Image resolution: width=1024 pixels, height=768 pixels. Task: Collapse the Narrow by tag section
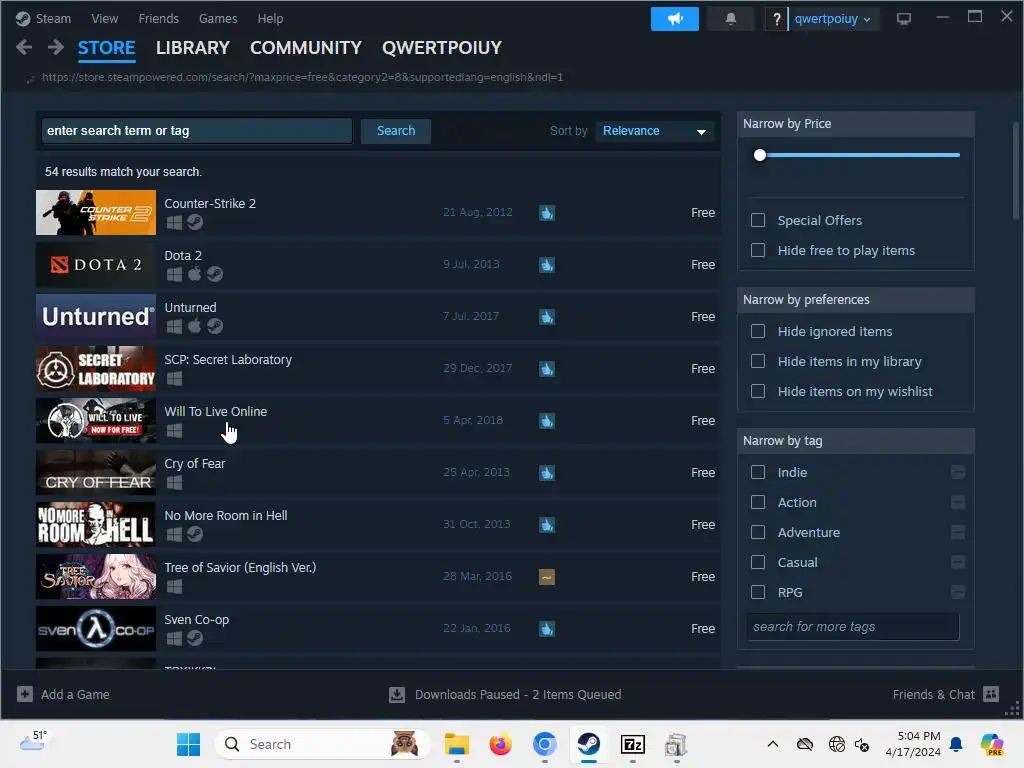coord(856,441)
